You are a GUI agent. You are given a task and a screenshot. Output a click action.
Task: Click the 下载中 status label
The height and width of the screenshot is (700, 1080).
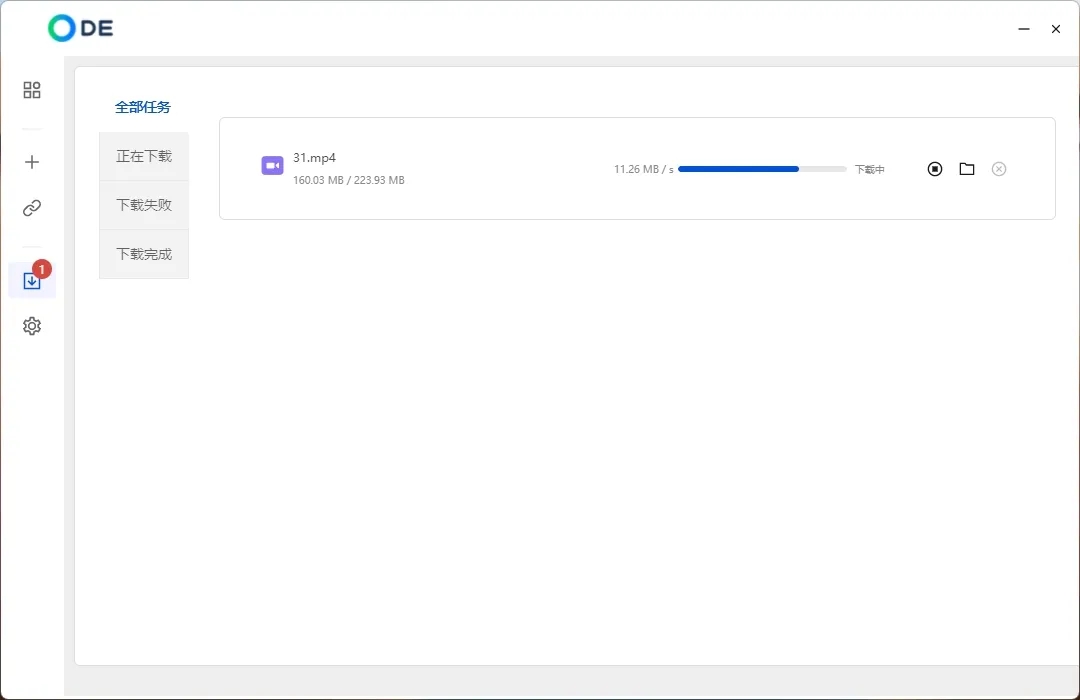(869, 170)
